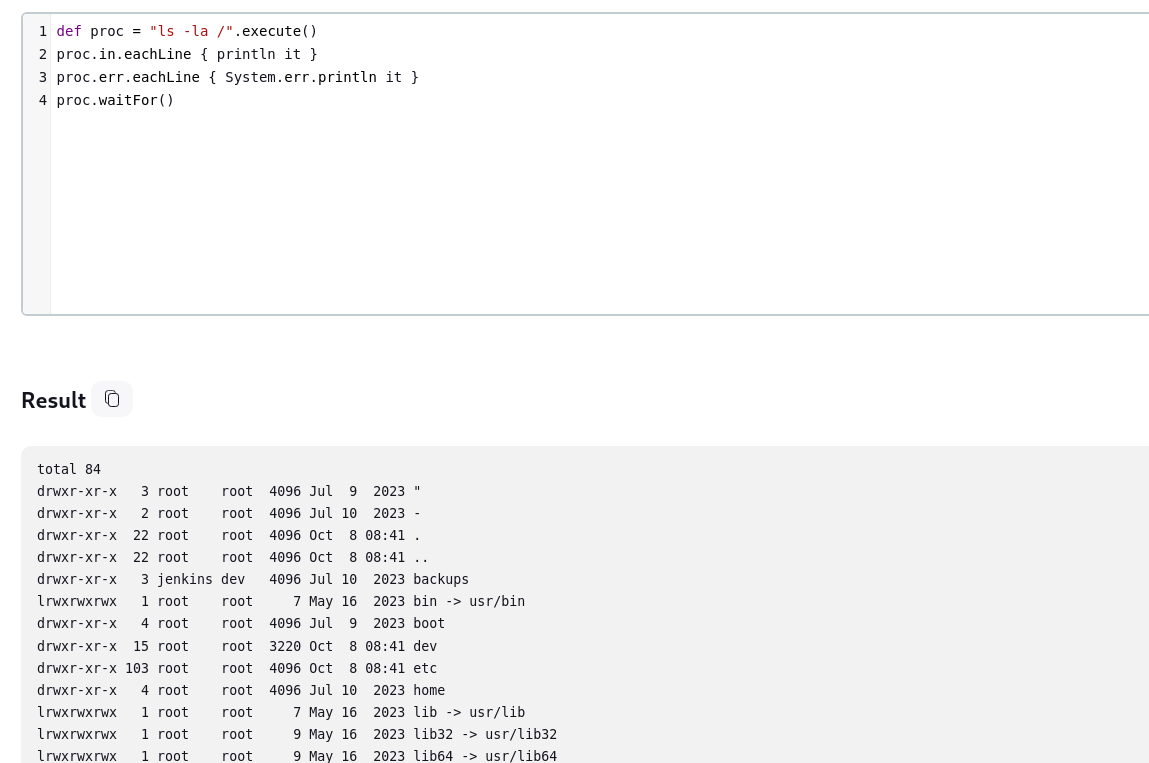Click the jenkins owner text in output

tap(184, 579)
